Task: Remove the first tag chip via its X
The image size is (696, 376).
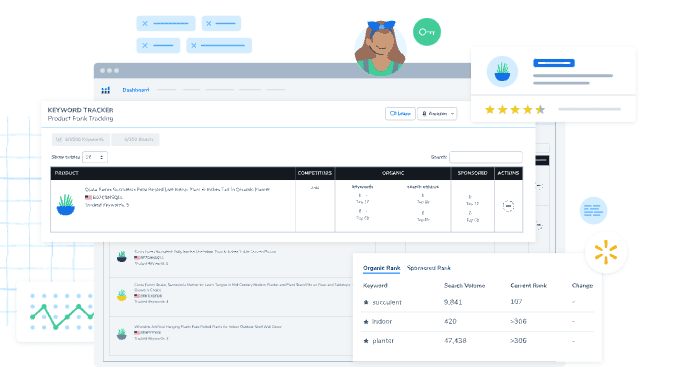Action: (145, 24)
